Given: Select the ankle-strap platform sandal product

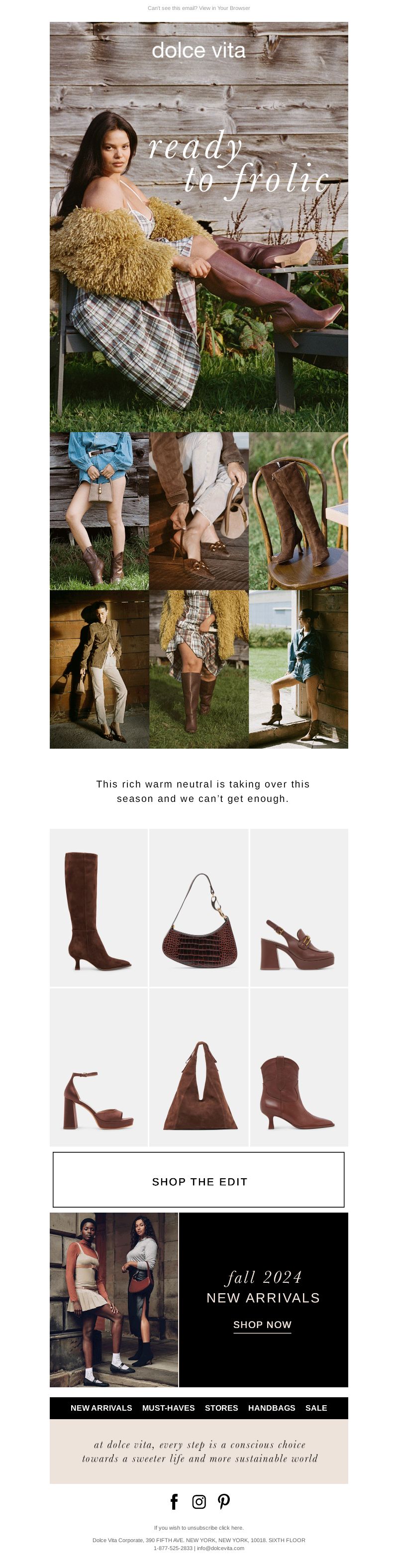Looking at the screenshot, I should (x=99, y=1067).
